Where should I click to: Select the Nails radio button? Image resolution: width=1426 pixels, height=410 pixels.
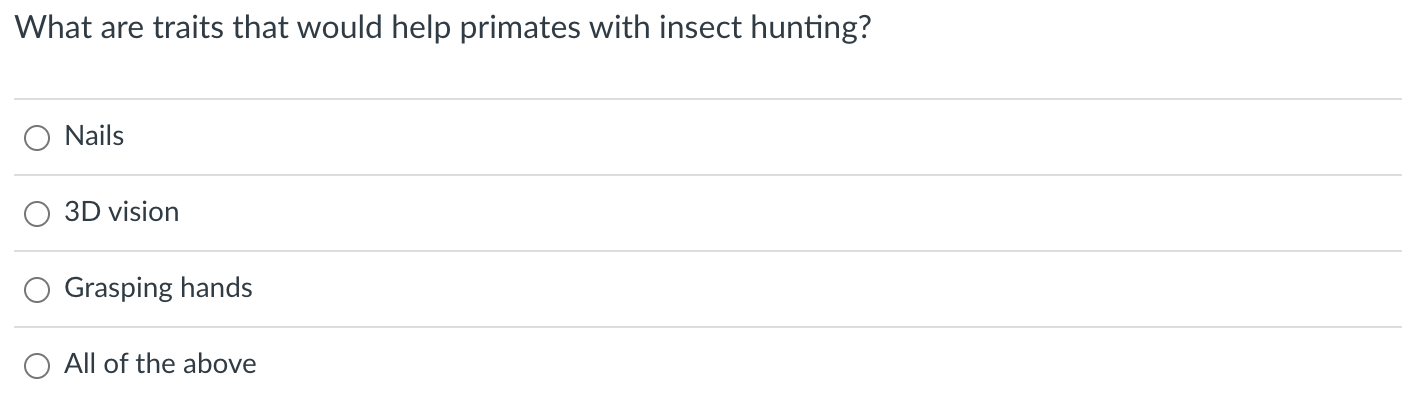37,138
